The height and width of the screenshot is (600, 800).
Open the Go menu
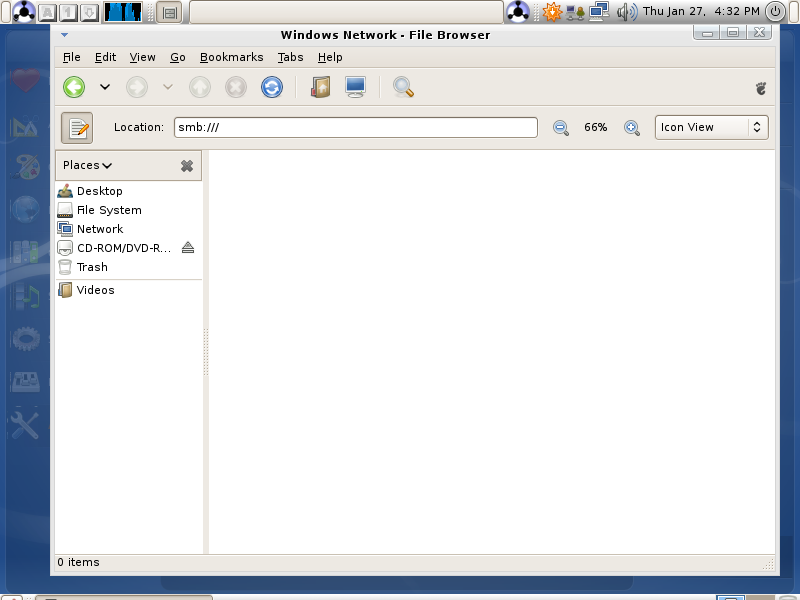pos(178,57)
